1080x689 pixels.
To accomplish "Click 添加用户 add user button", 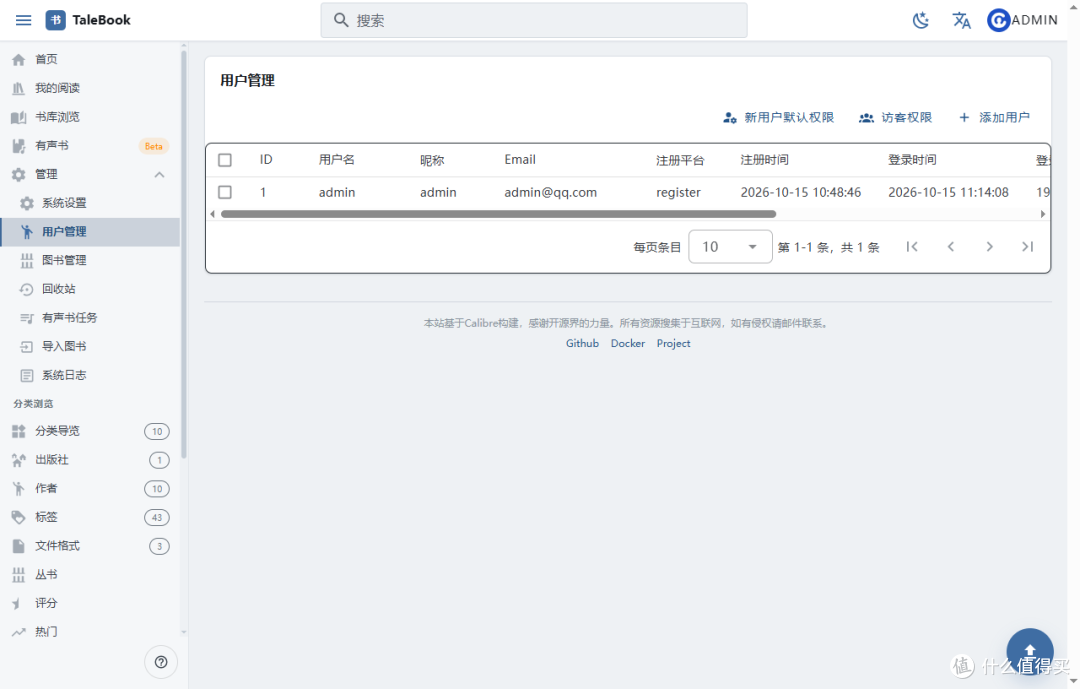I will click(x=995, y=118).
